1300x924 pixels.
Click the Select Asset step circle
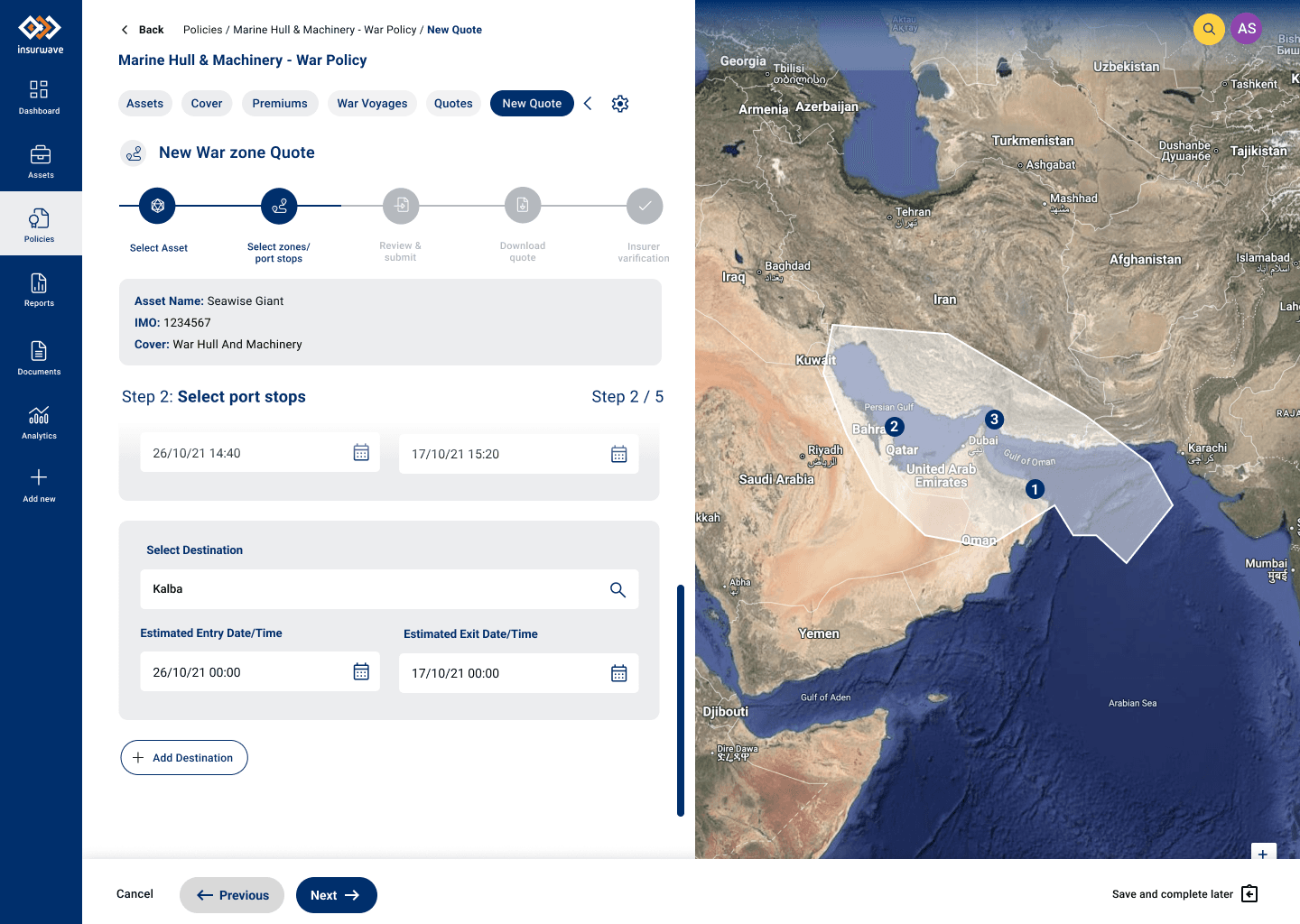(157, 206)
